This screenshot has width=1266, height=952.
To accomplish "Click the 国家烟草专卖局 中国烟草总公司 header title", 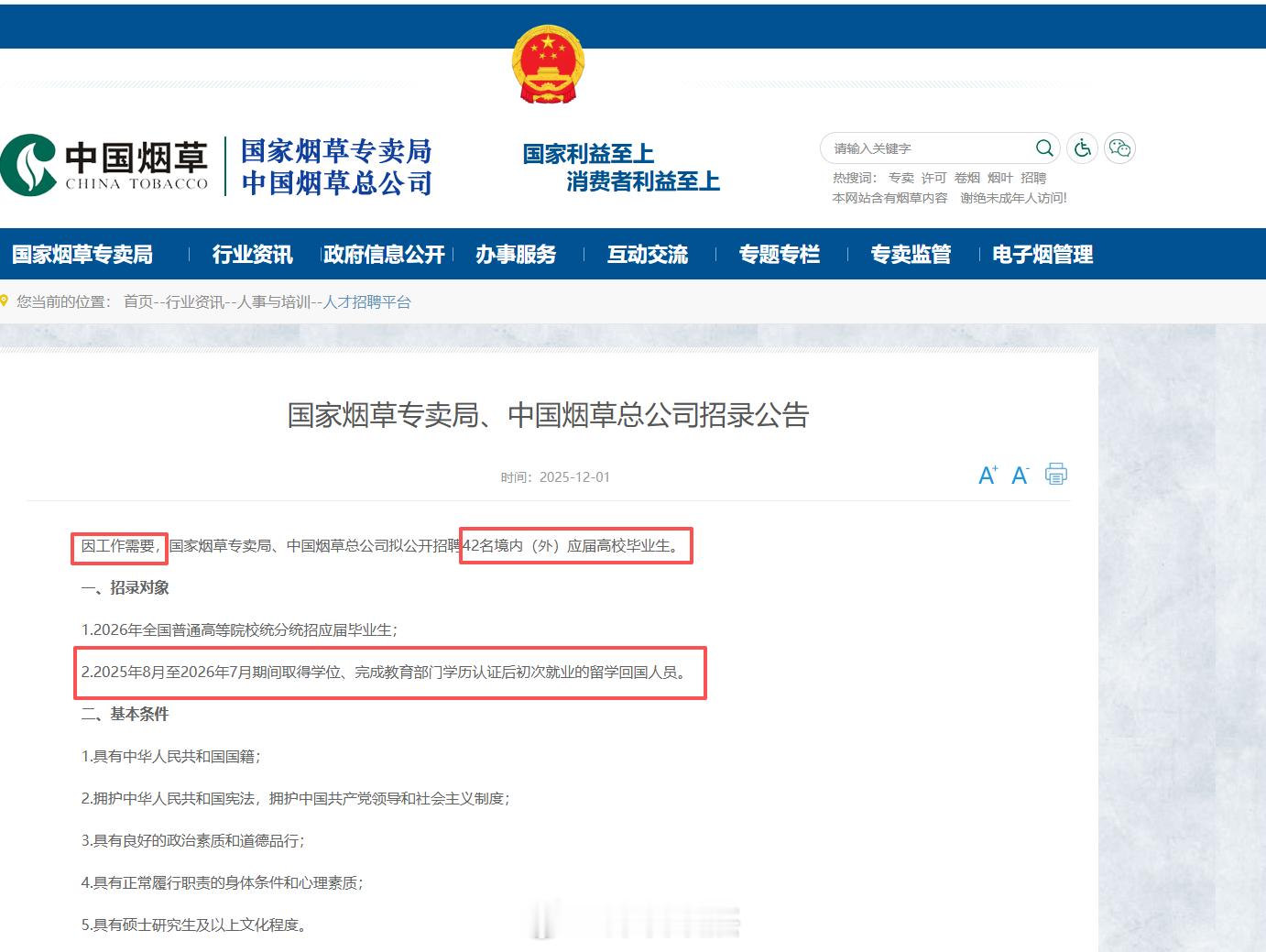I will (x=336, y=167).
